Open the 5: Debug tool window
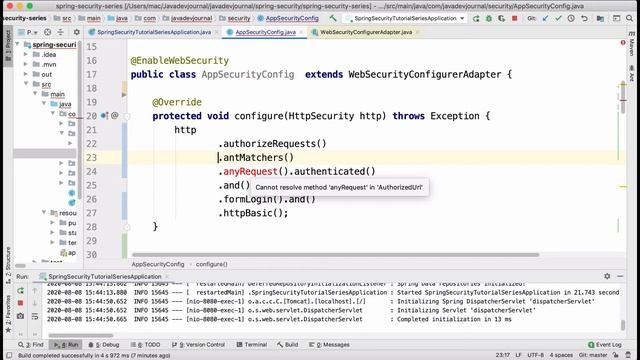Viewport: 640px width, 360px height. [x=104, y=344]
